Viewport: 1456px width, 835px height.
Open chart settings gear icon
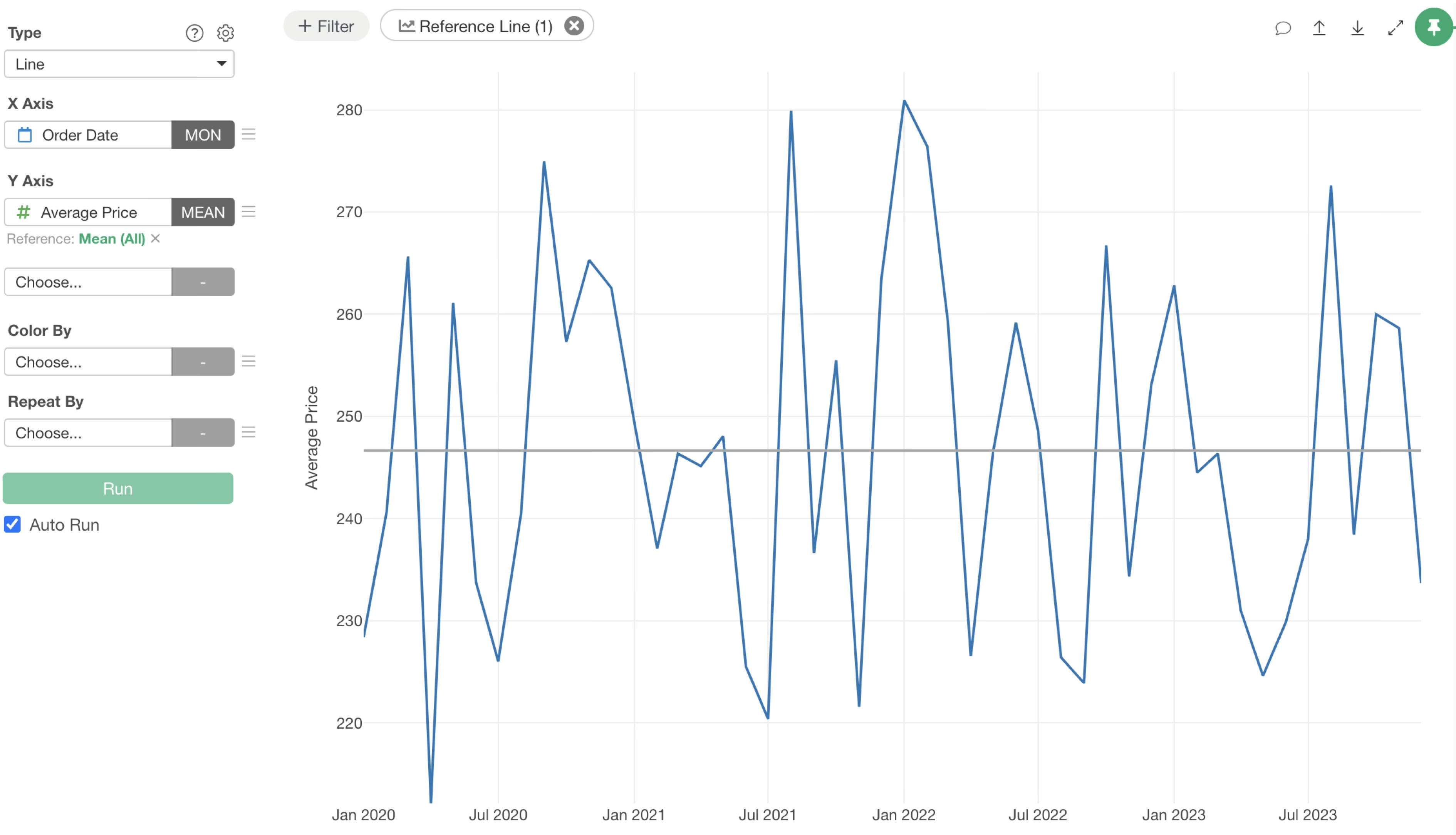[225, 33]
